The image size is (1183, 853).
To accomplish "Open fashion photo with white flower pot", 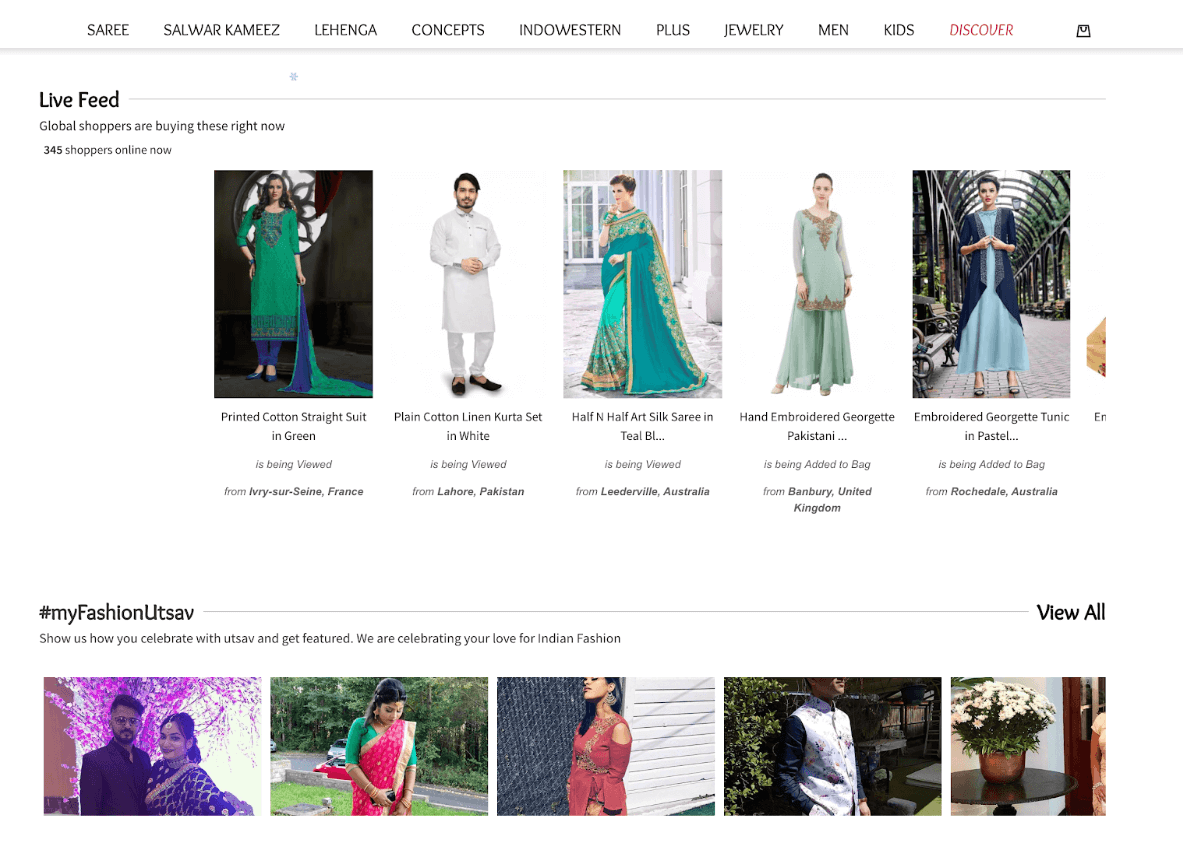I will 1028,746.
